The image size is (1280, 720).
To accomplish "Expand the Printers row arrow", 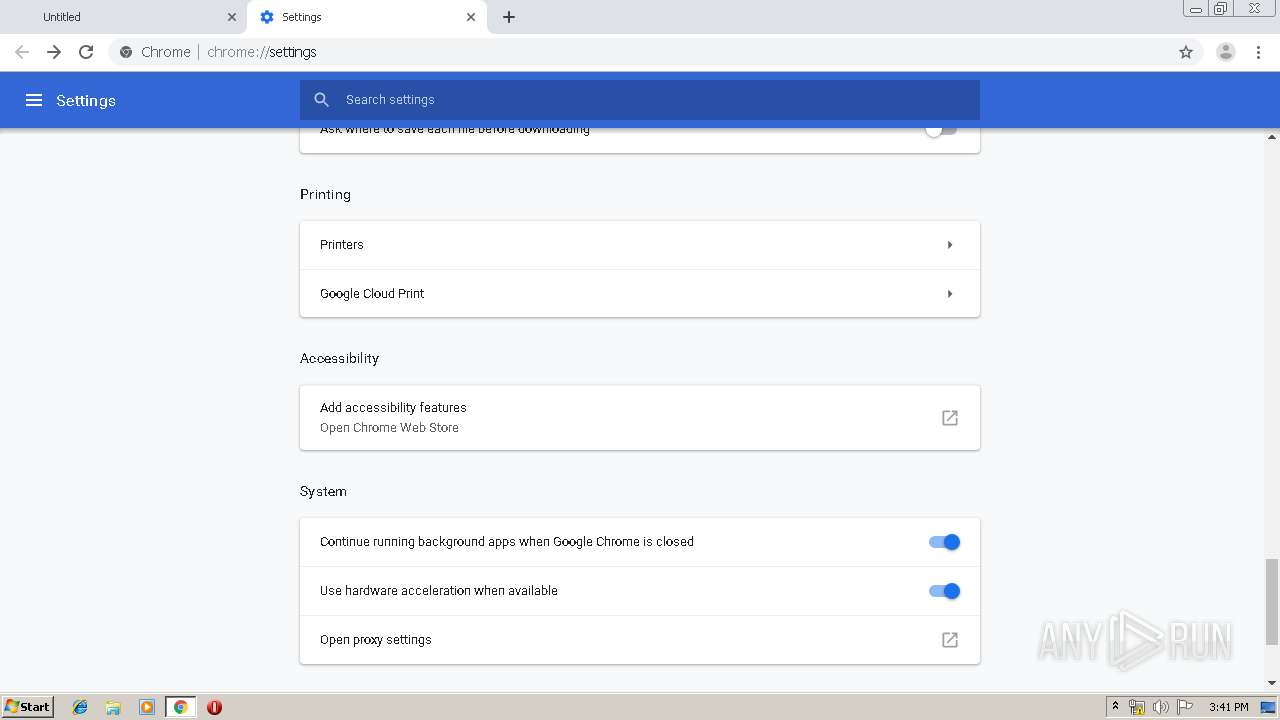I will (950, 245).
